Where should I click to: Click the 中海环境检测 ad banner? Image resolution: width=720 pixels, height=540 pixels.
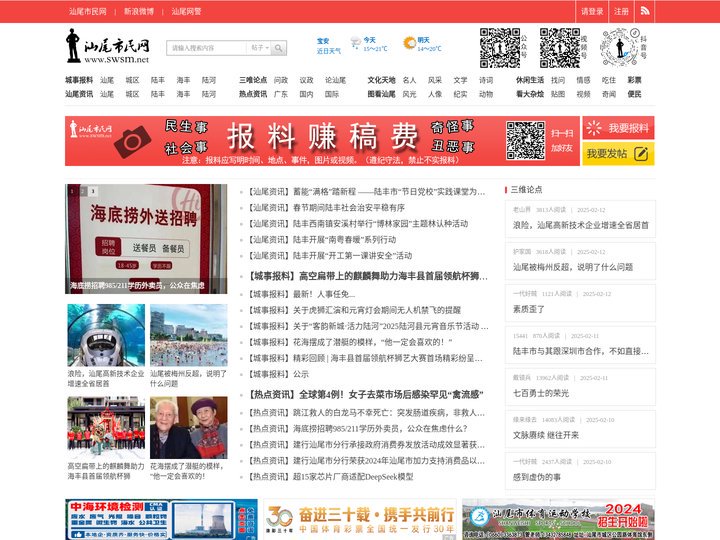point(161,519)
